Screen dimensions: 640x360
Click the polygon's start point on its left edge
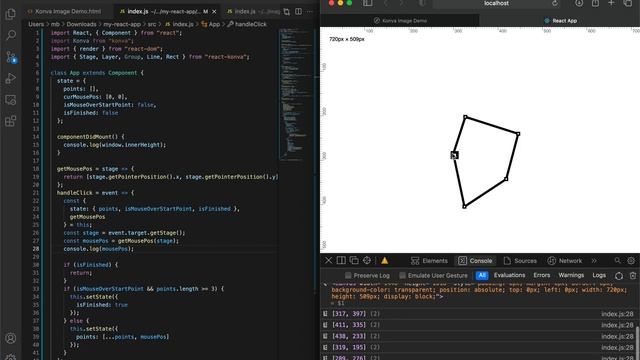(454, 155)
